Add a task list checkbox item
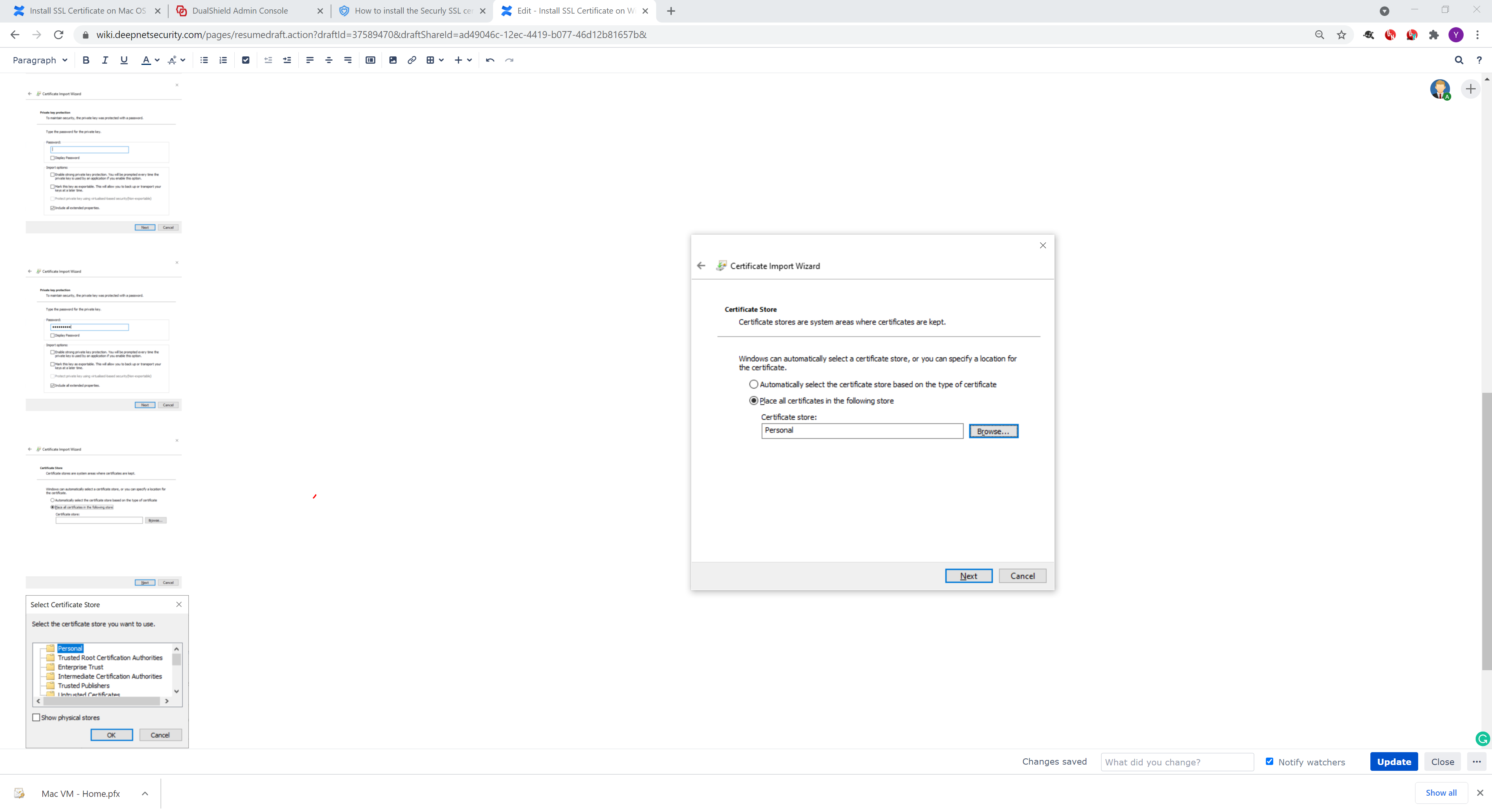 246,60
